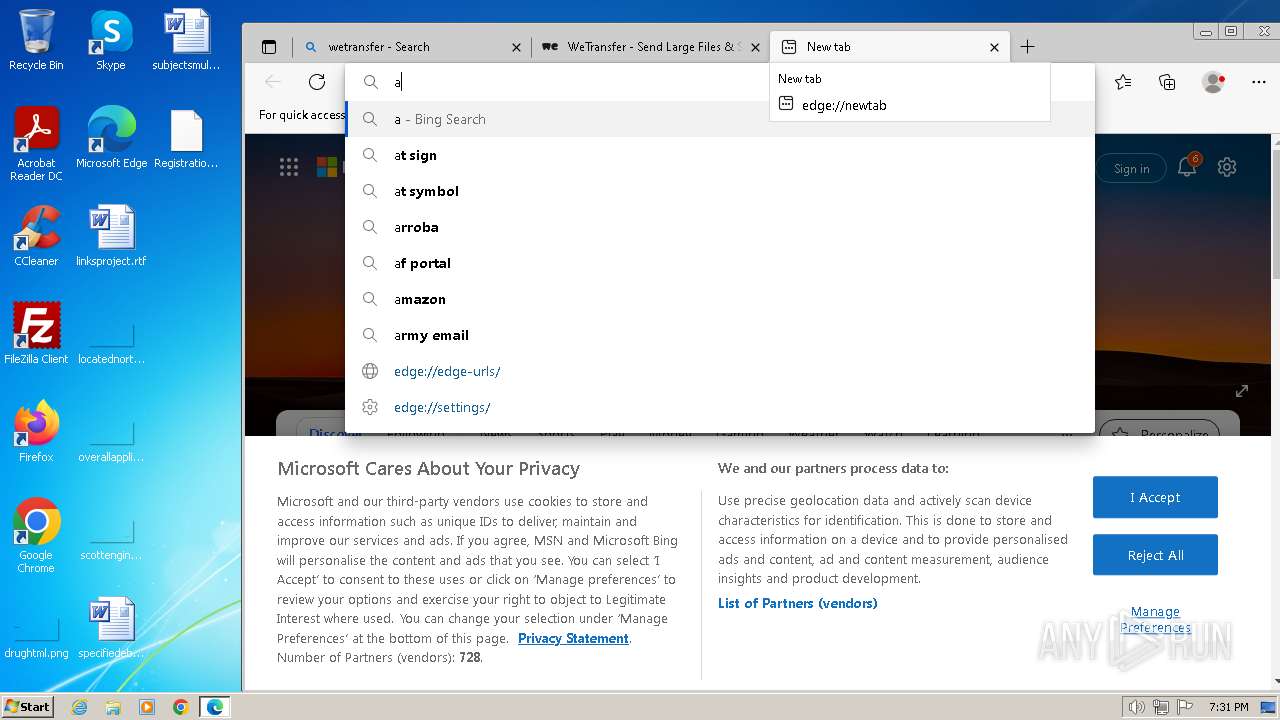The image size is (1280, 720).
Task: Select the specifiedeb... Word document
Action: click(111, 627)
